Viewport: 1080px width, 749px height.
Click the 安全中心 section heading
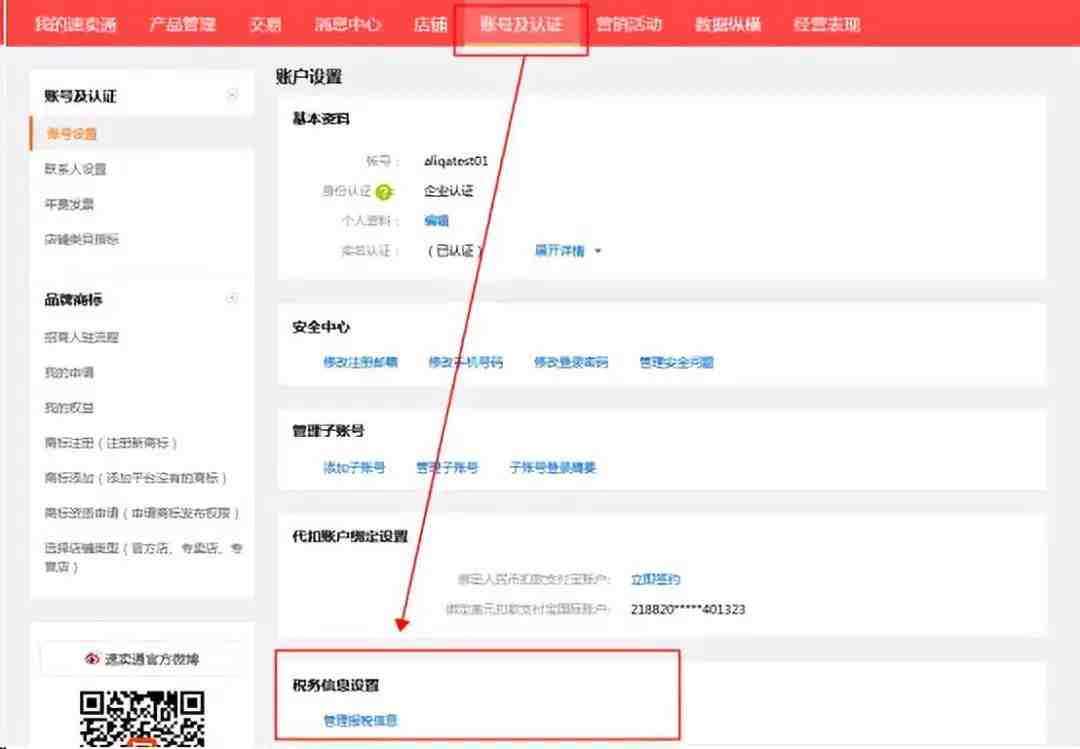click(321, 327)
